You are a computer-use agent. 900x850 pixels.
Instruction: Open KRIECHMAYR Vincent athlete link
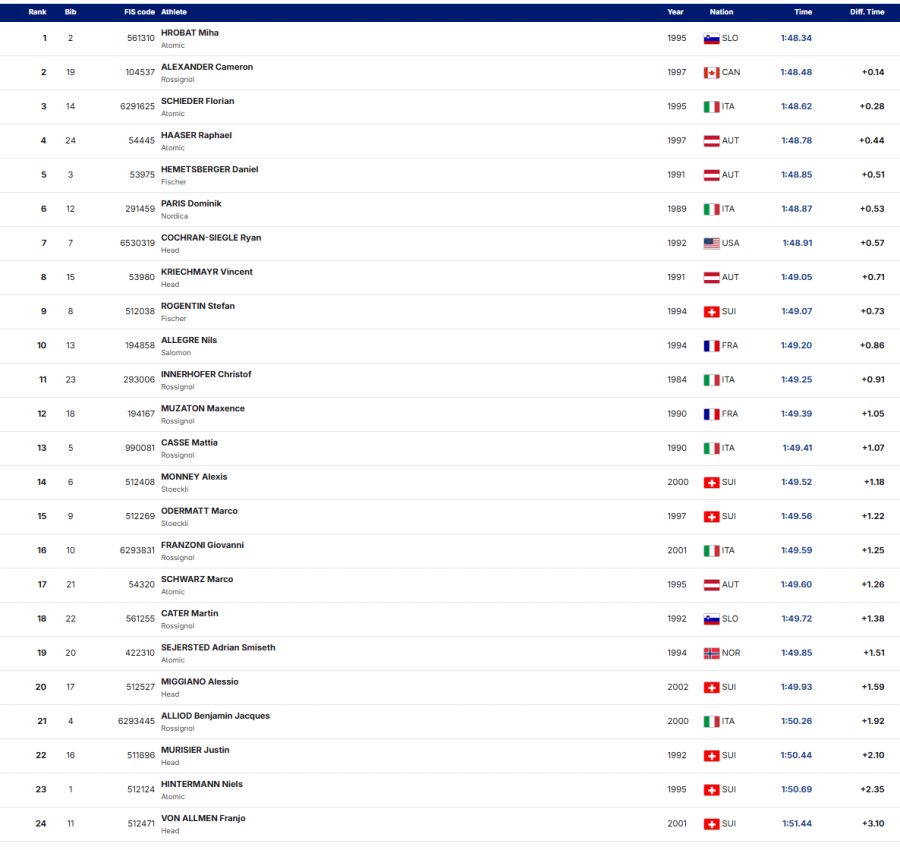[206, 272]
